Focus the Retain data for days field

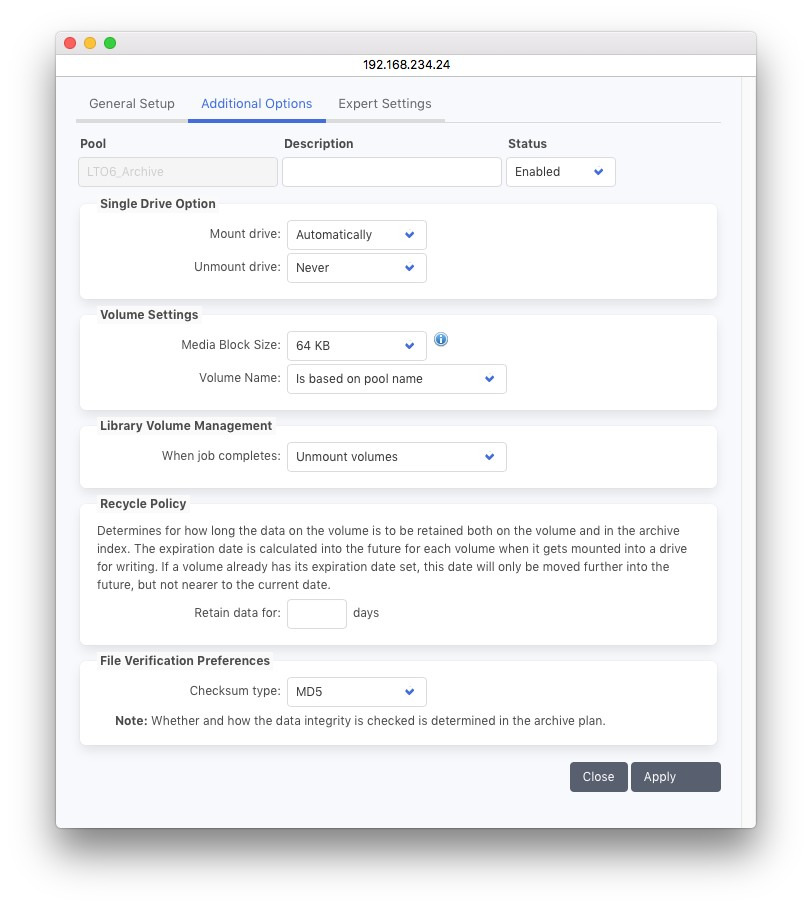316,614
